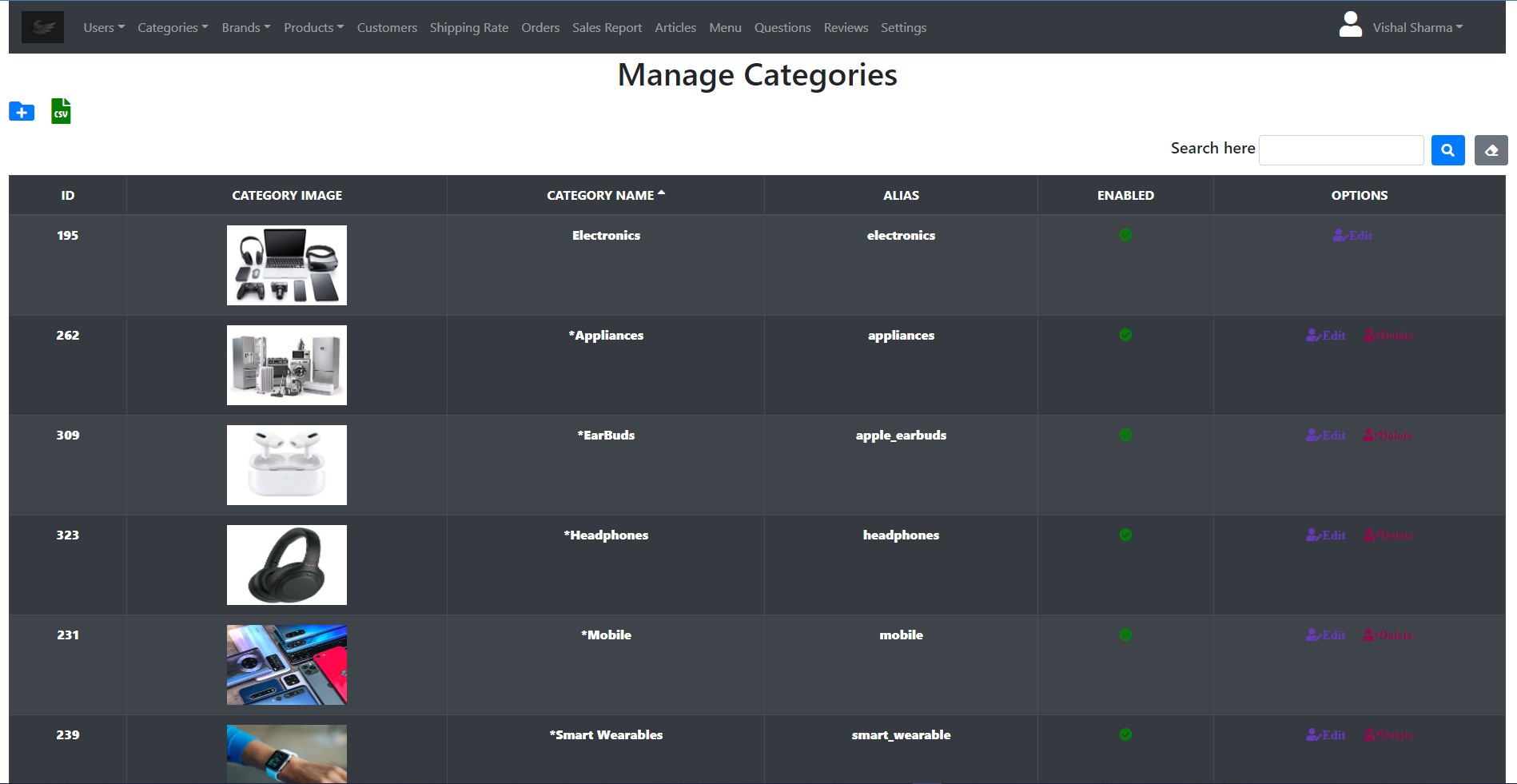Click the search magnifier icon
The width and height of the screenshot is (1517, 784).
[1447, 150]
